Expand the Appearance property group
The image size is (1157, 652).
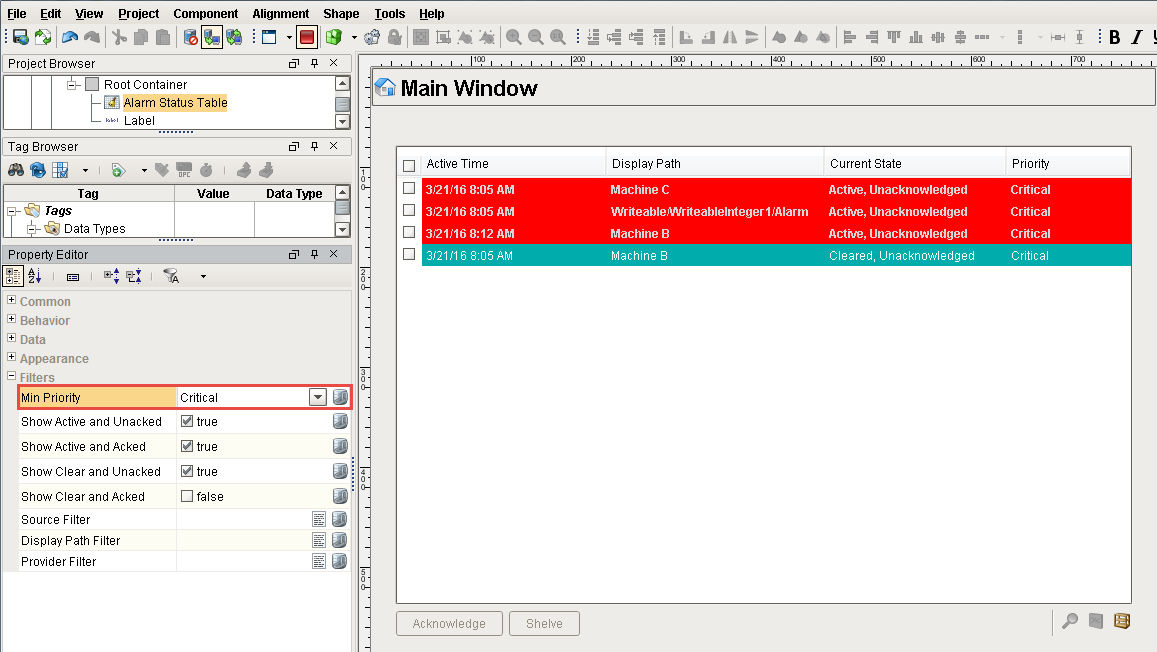click(12, 358)
